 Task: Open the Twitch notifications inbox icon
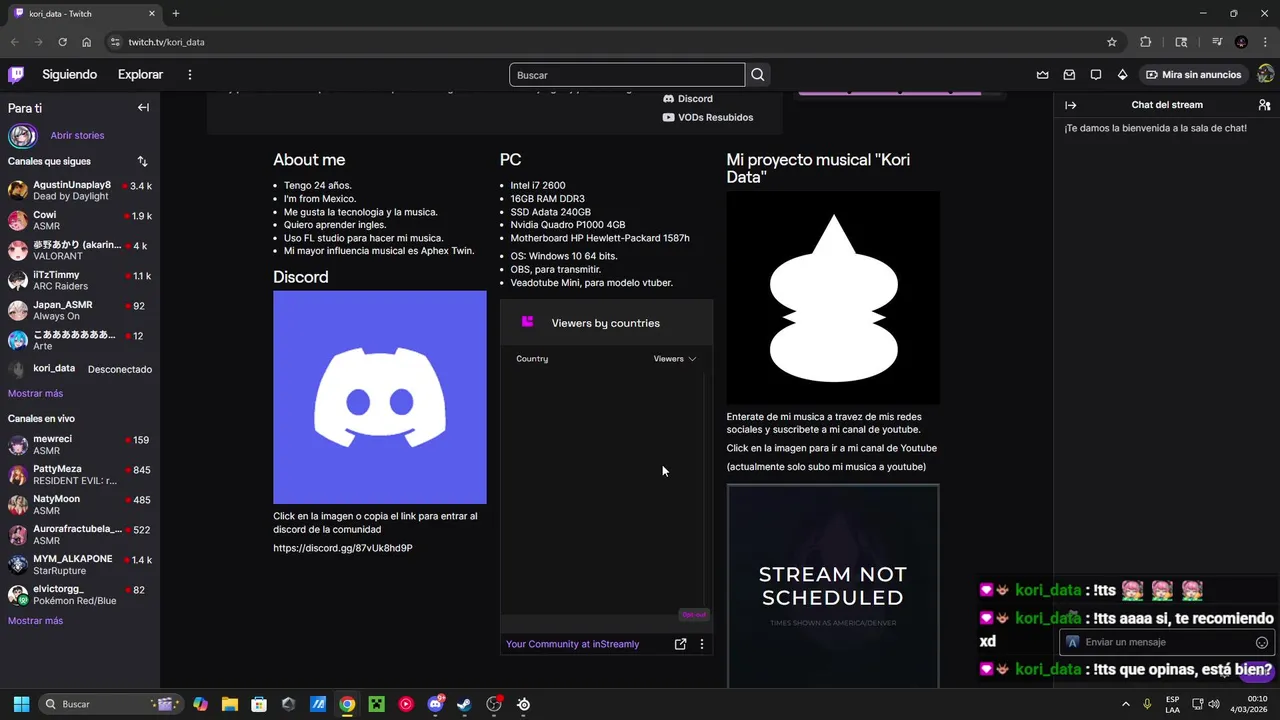click(1069, 75)
